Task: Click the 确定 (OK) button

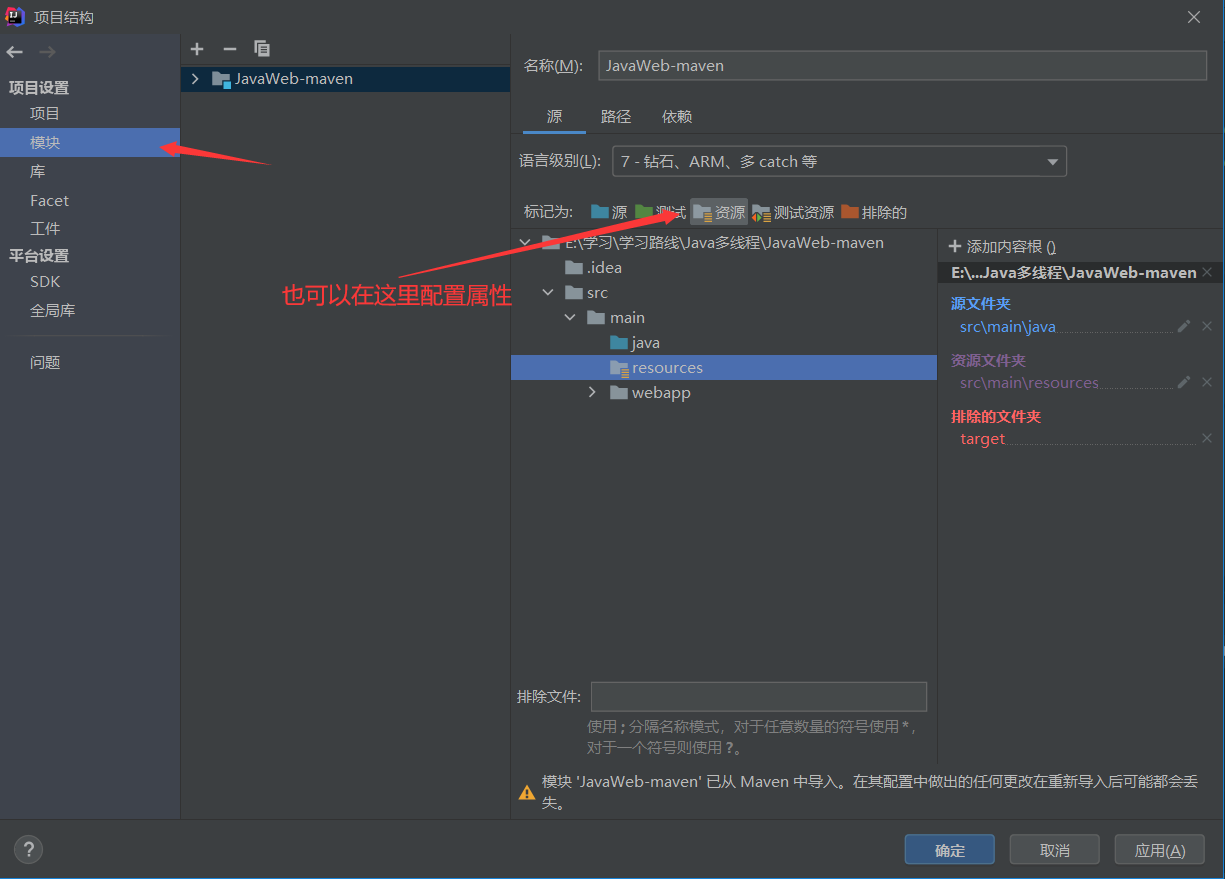Action: (x=949, y=850)
